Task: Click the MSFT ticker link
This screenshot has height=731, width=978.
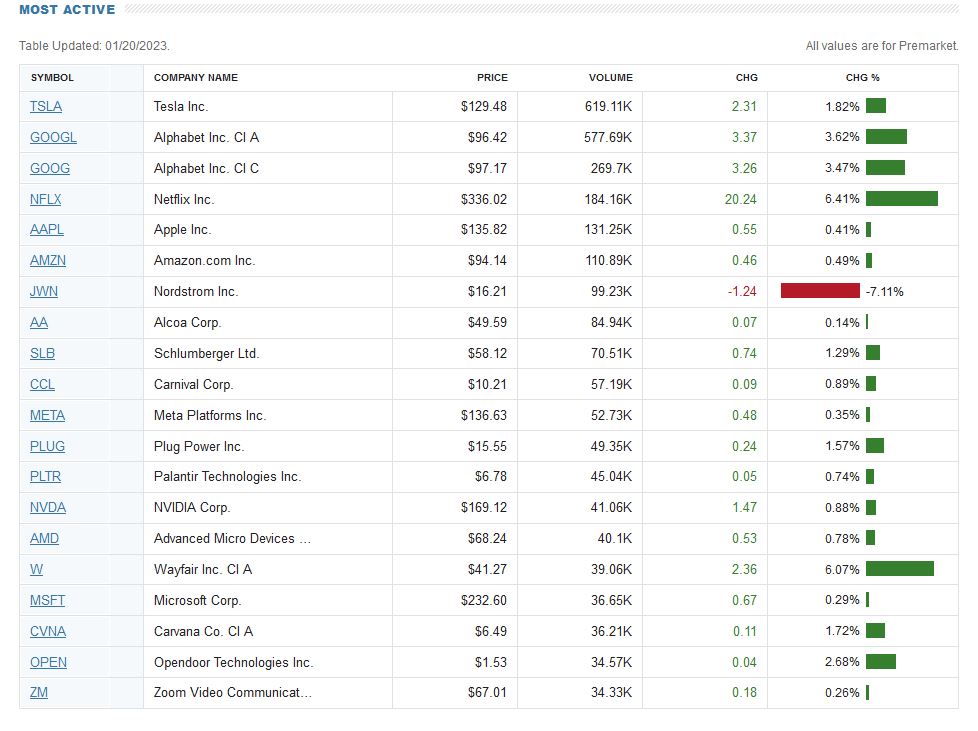Action: 47,600
